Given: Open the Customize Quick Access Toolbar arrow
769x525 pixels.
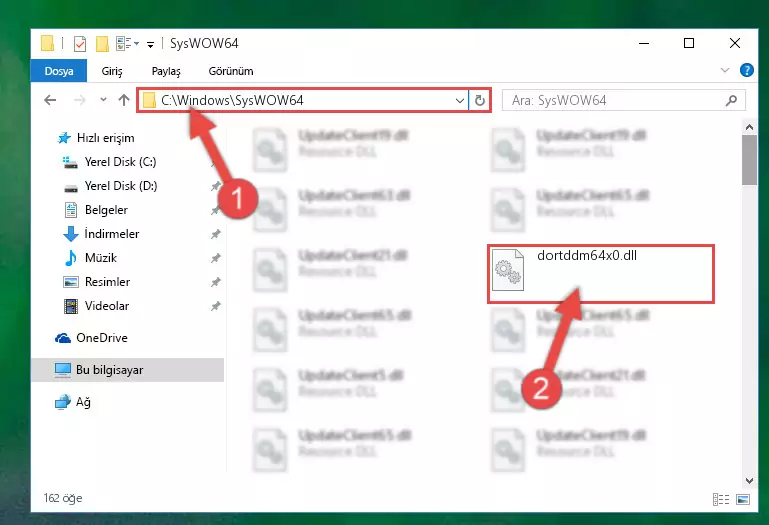Looking at the screenshot, I should (x=151, y=45).
